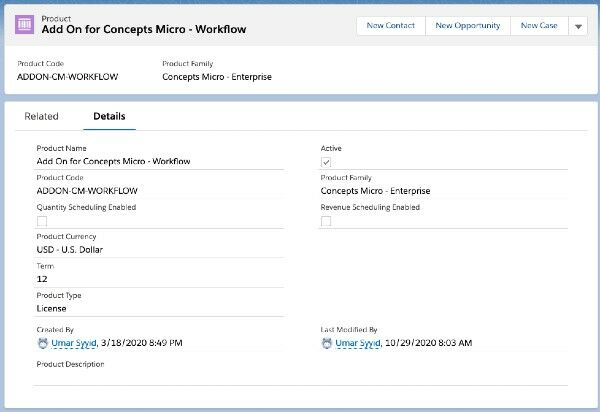Enable the Quantity Scheduling Enabled checkbox
Screen dimensions: 600x412
click(x=42, y=221)
